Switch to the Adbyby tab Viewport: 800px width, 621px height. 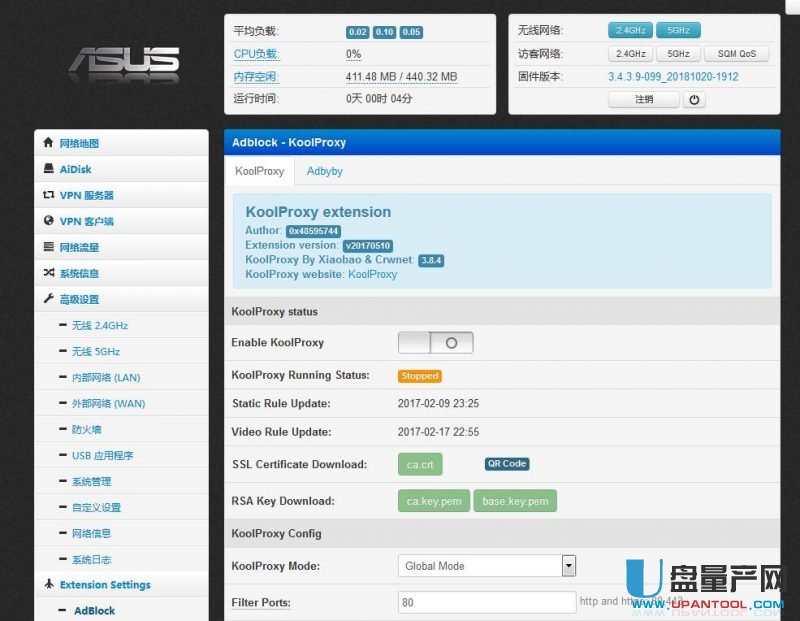[324, 171]
